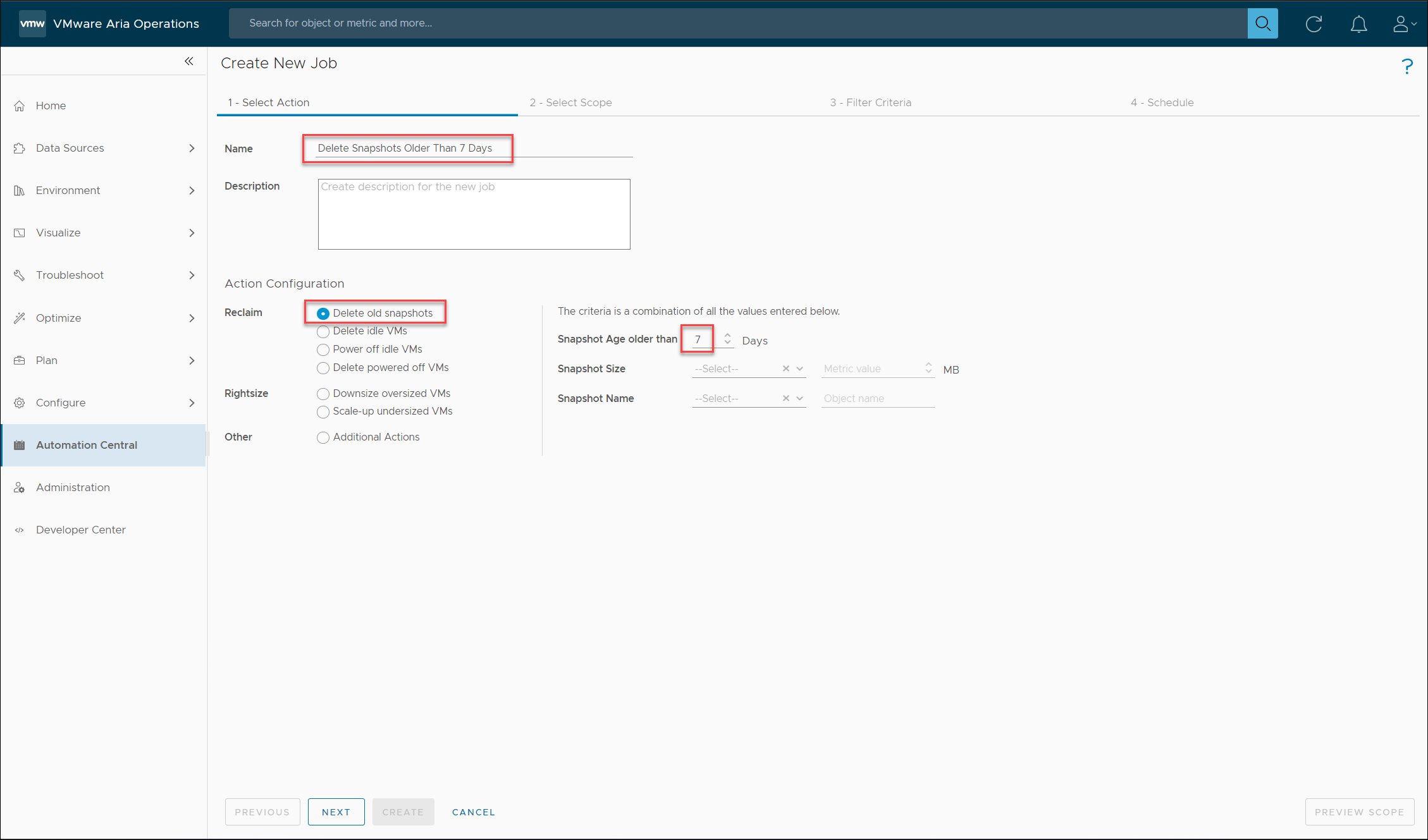Switch to 2 - Select Scope tab
The height and width of the screenshot is (840, 1428).
570,102
